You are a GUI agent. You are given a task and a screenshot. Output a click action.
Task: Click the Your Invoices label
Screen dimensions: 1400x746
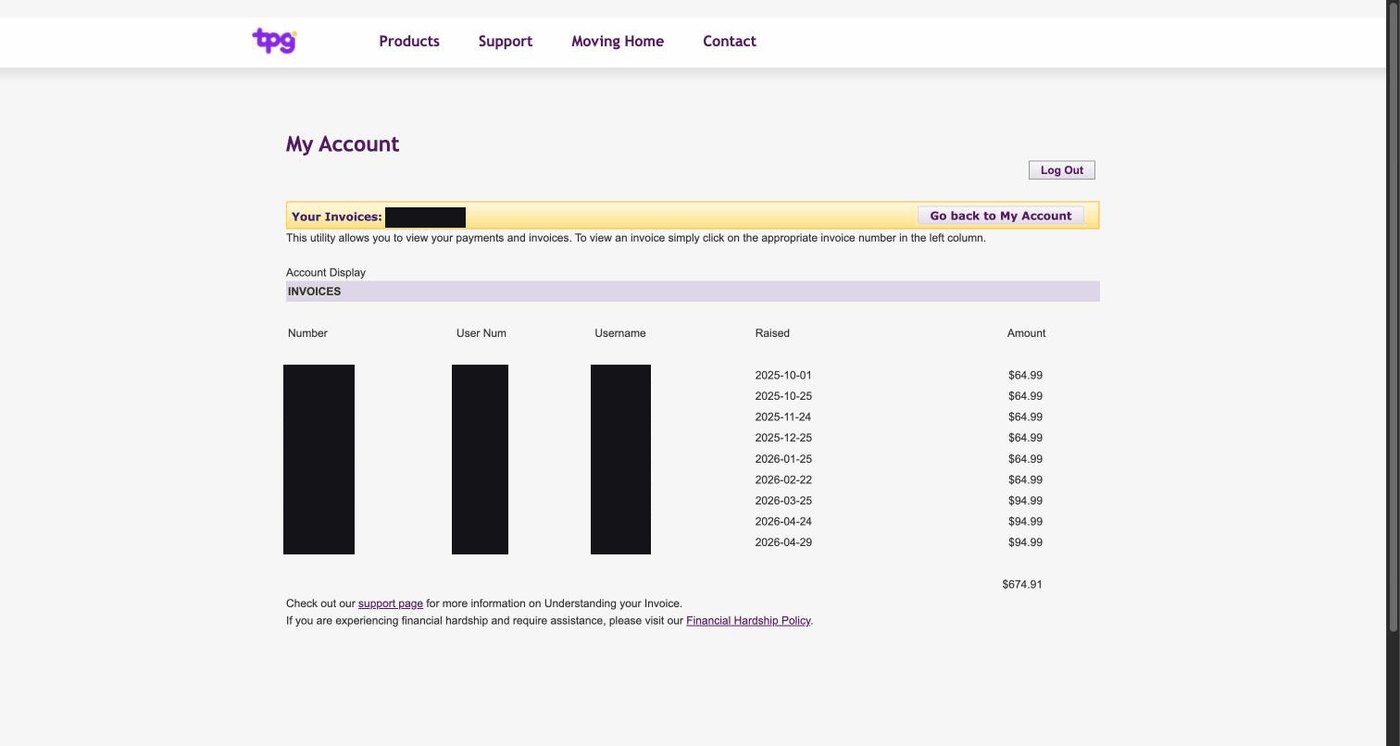(336, 217)
